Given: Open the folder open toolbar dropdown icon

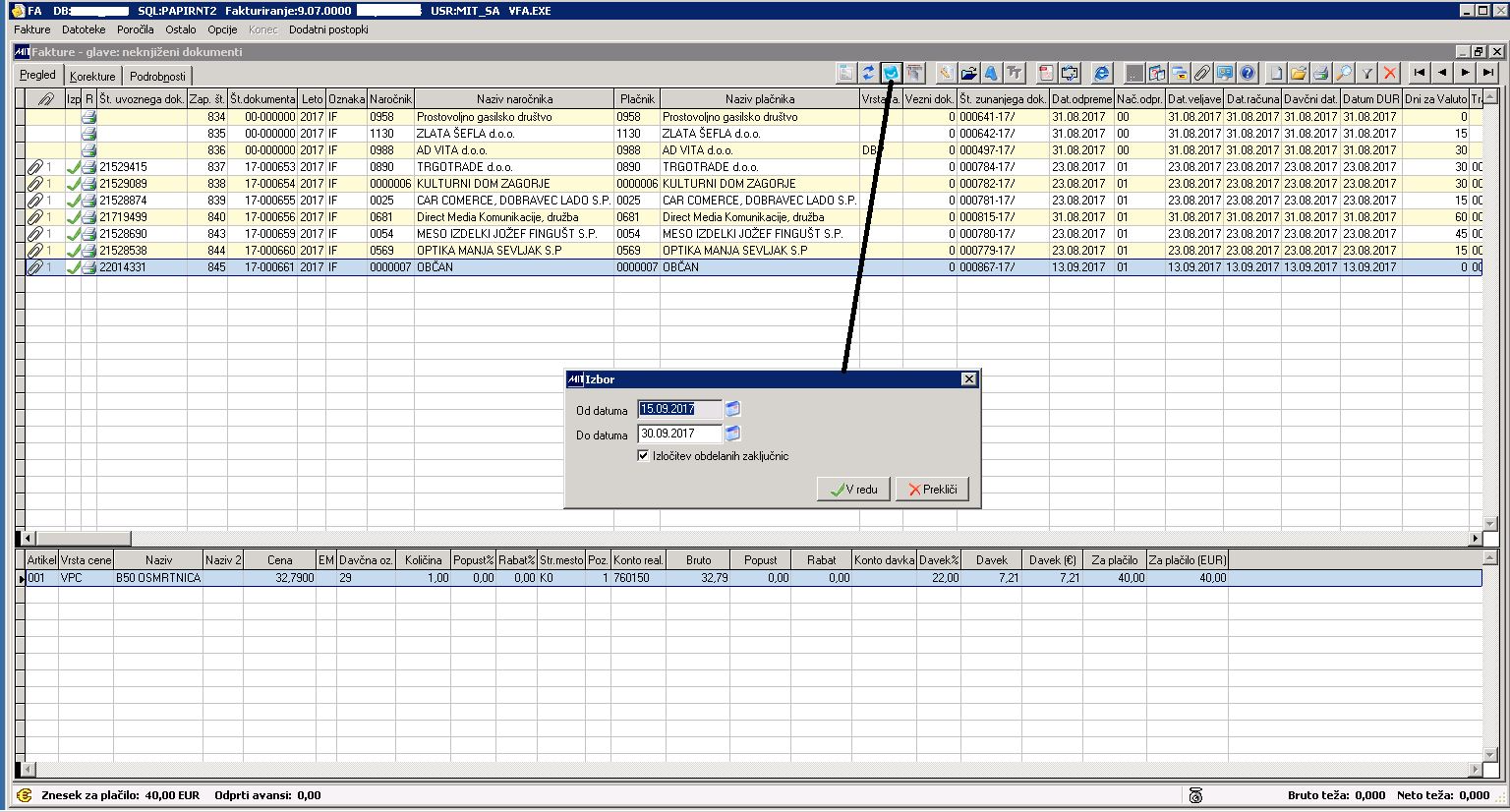Looking at the screenshot, I should (968, 73).
